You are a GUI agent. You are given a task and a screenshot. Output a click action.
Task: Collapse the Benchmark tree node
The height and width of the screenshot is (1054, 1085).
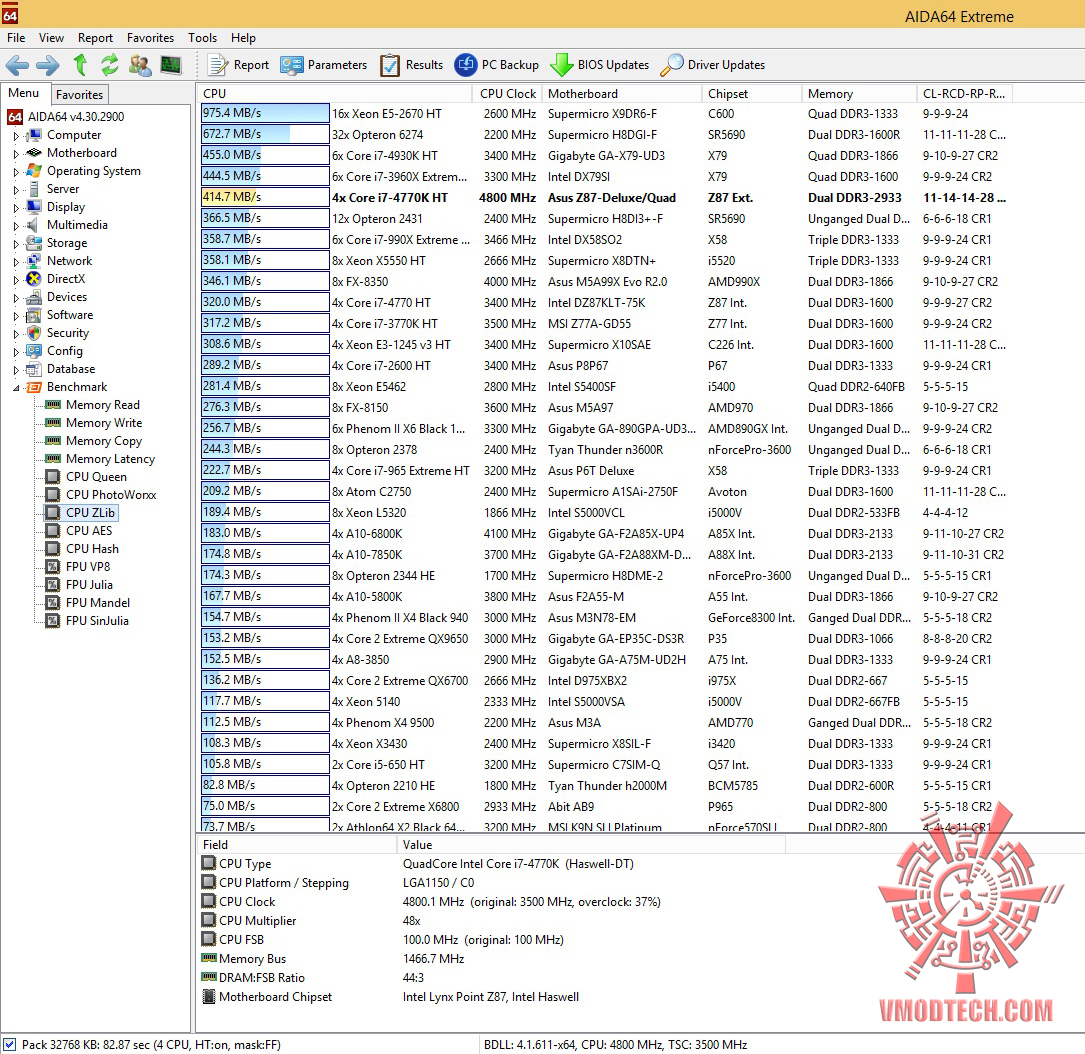[x=16, y=388]
